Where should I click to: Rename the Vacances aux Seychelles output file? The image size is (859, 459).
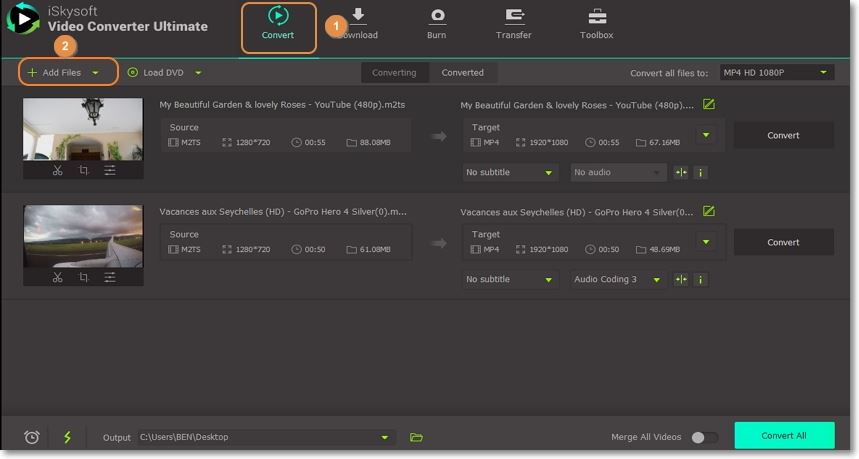point(708,211)
